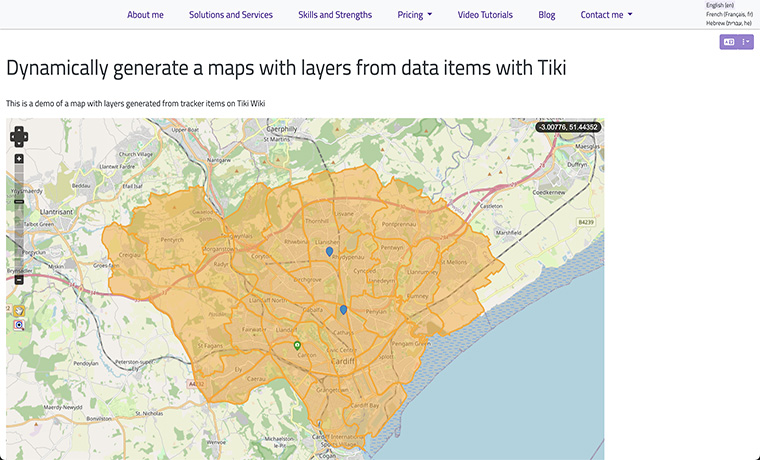Open Solutions and Services menu item

pyautogui.click(x=230, y=15)
